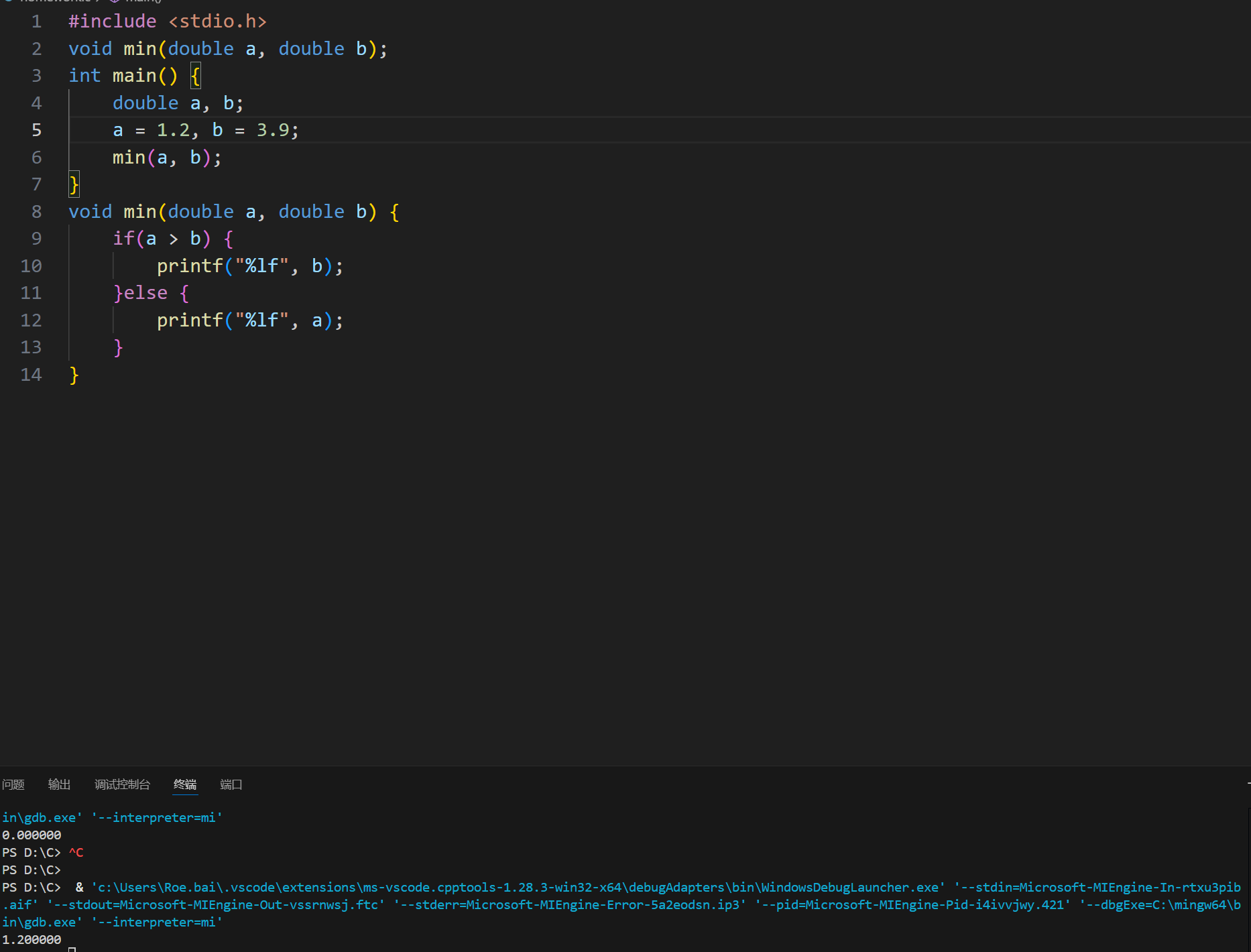Activate the 终端 panel tab
The width and height of the screenshot is (1251, 952).
tap(185, 784)
